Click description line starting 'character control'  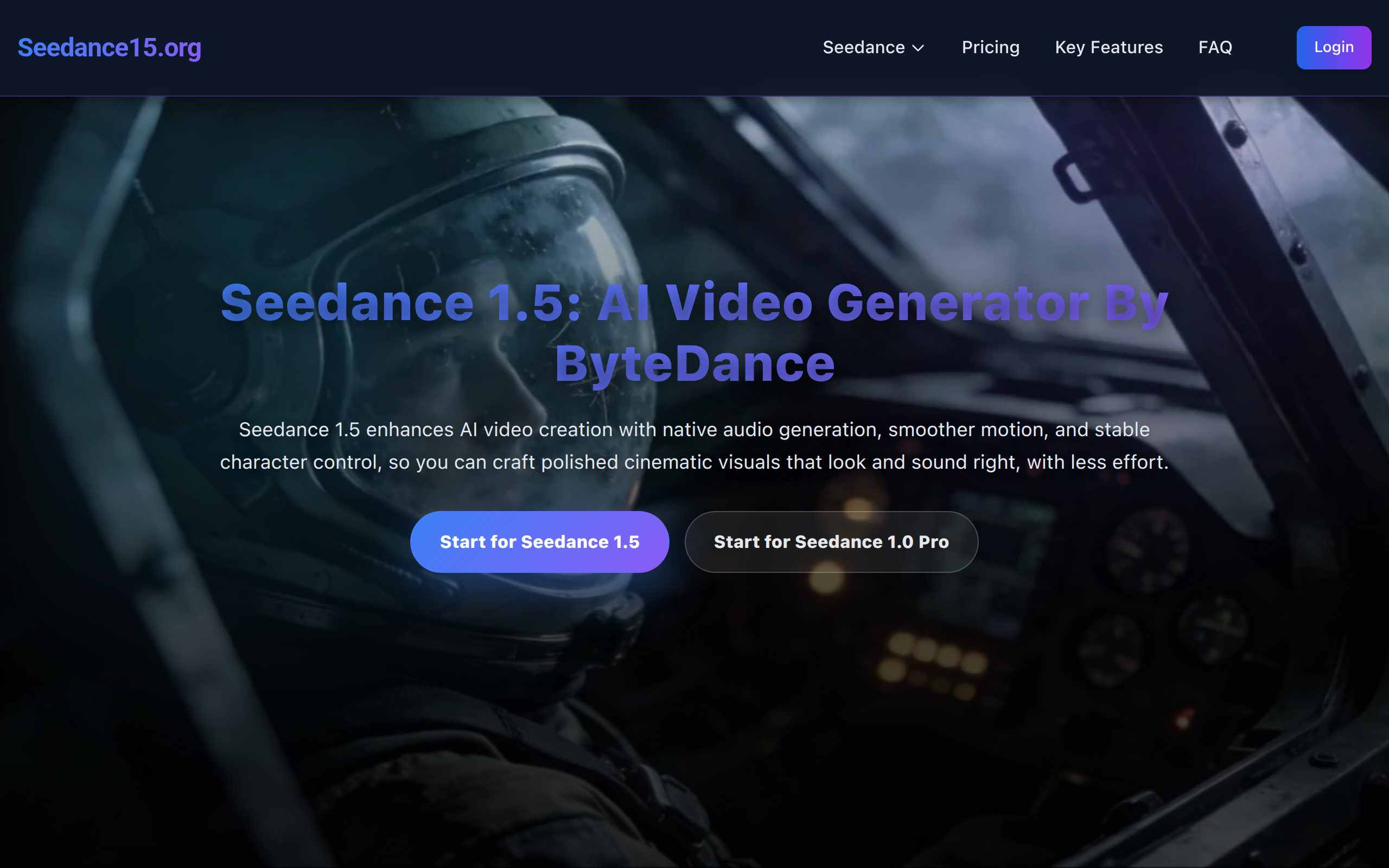pos(694,462)
